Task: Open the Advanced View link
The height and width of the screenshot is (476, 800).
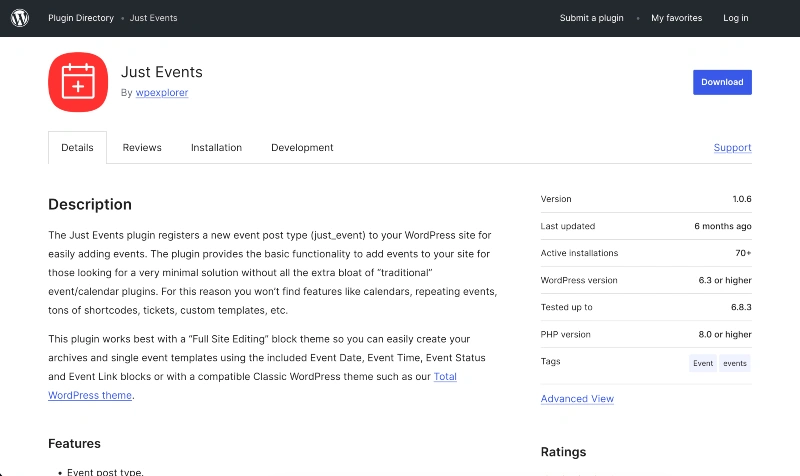Action: (577, 399)
